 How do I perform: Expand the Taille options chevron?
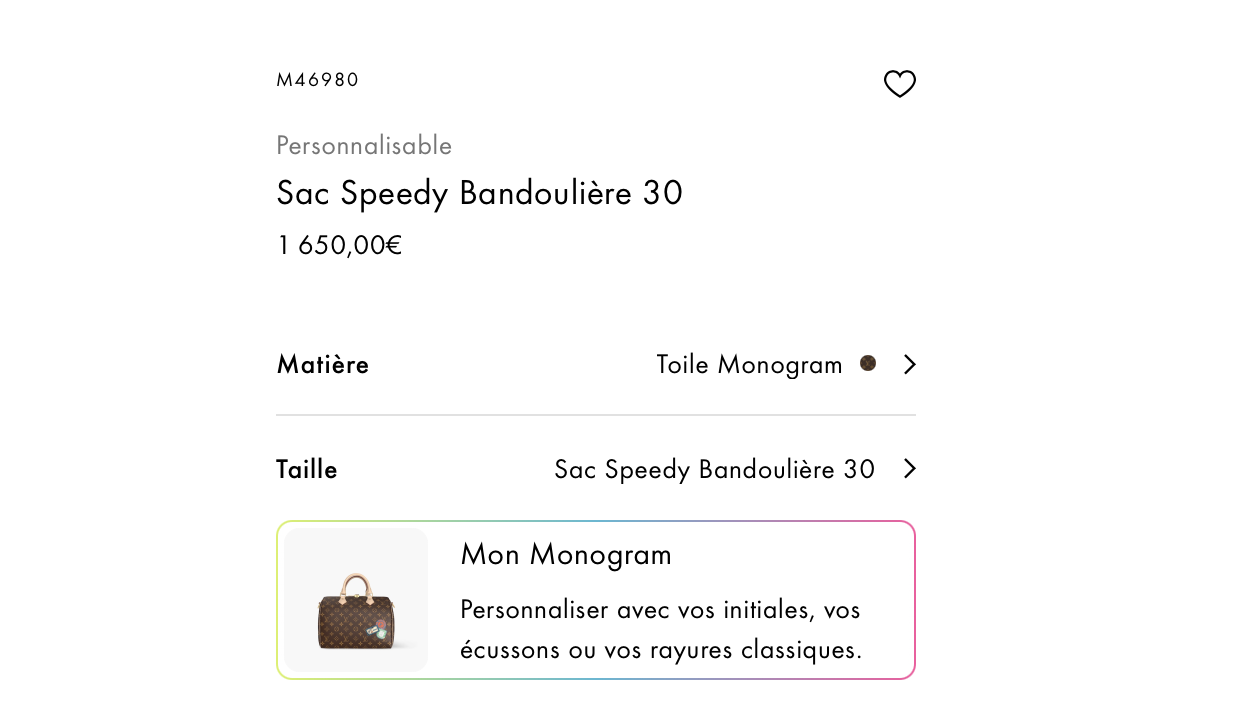coord(909,469)
